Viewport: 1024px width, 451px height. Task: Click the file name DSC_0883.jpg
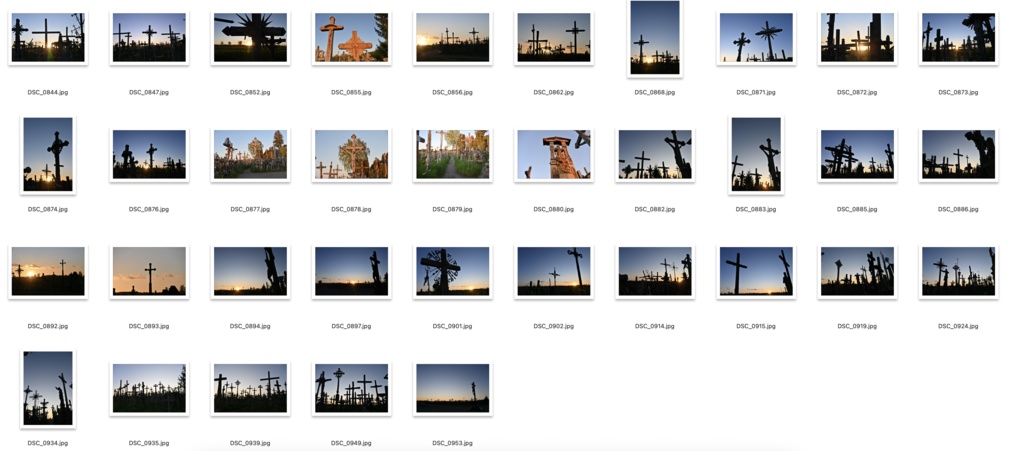click(x=756, y=210)
